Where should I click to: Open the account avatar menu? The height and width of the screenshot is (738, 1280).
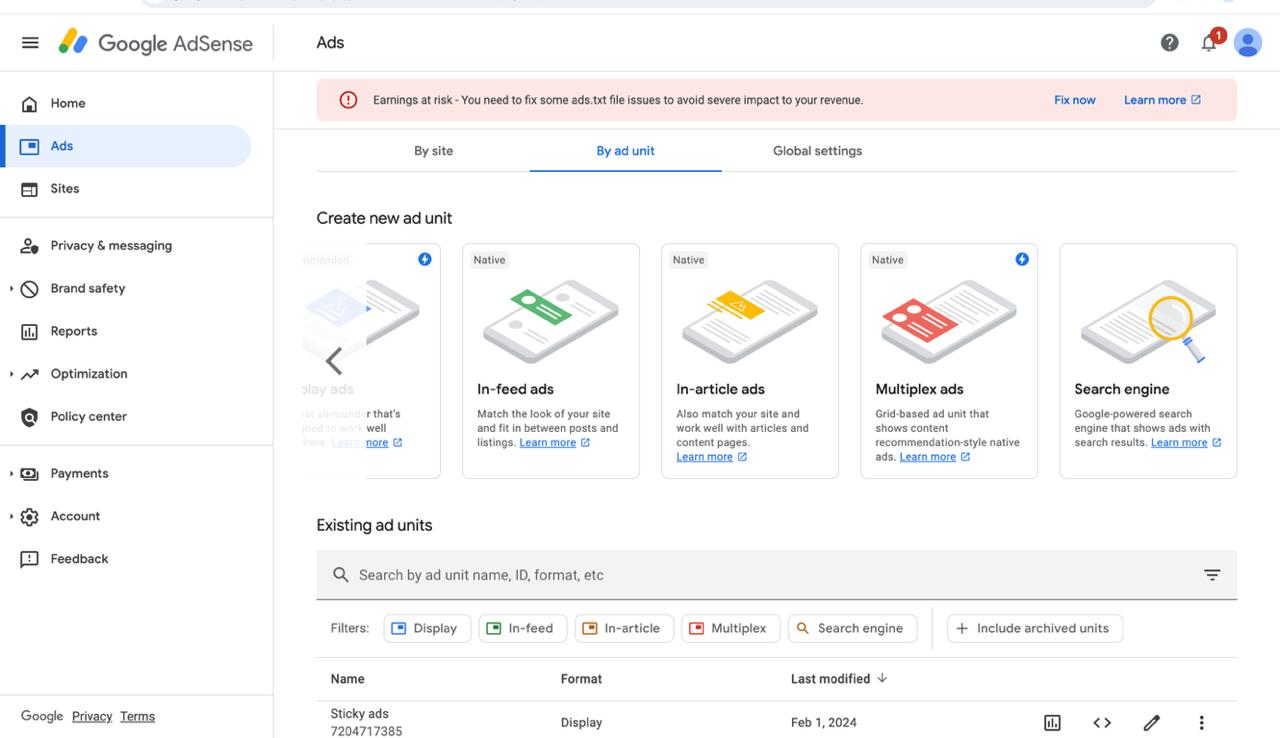pos(1247,43)
